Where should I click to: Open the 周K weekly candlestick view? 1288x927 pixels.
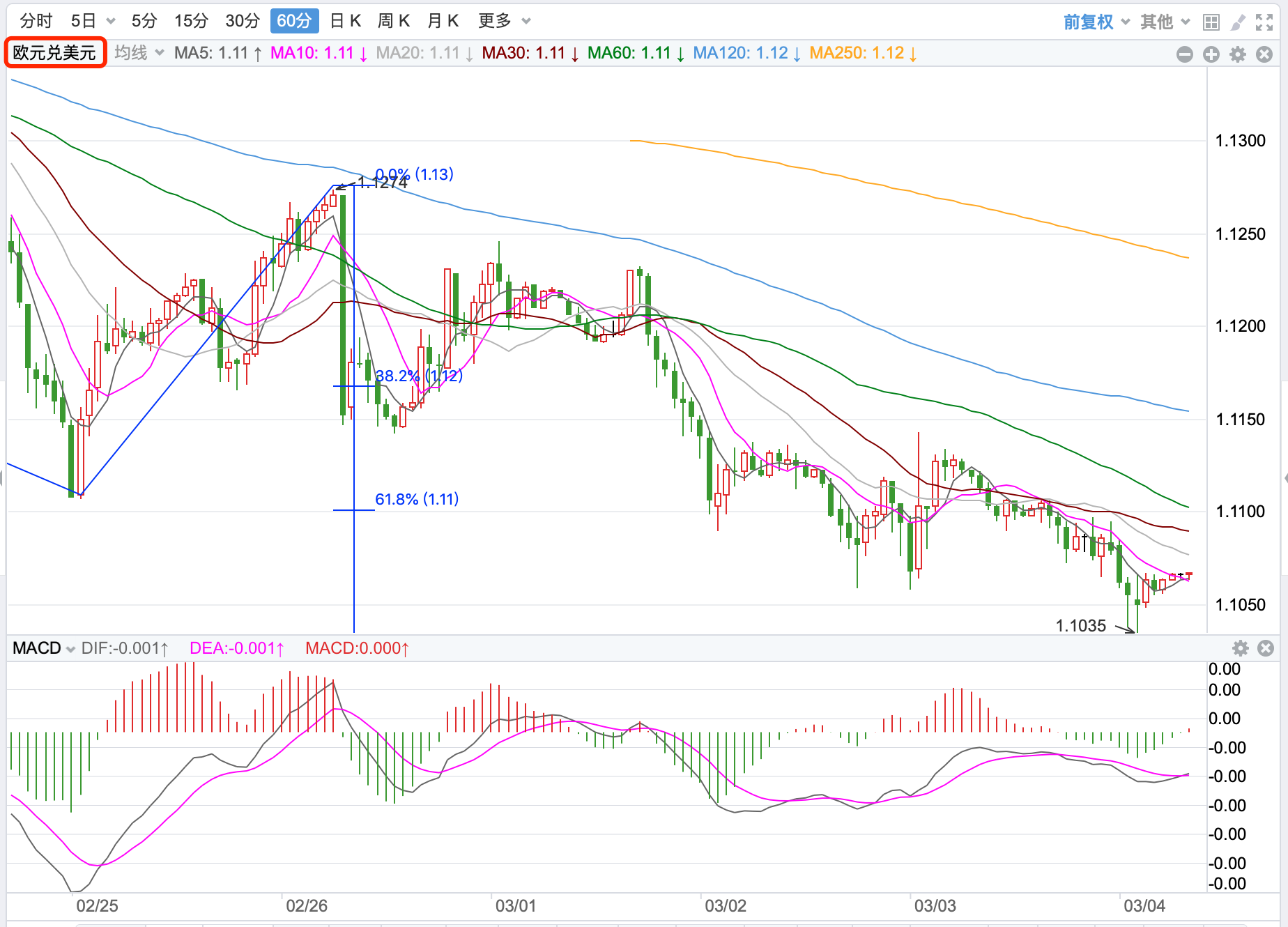[x=394, y=21]
